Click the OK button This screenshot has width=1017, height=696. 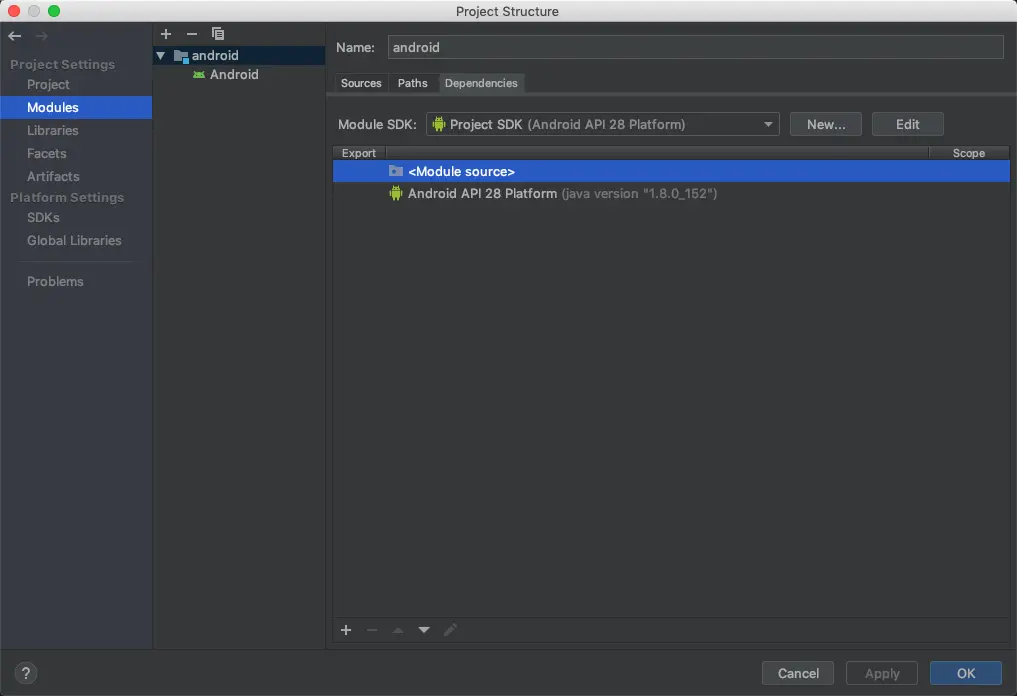[966, 673]
